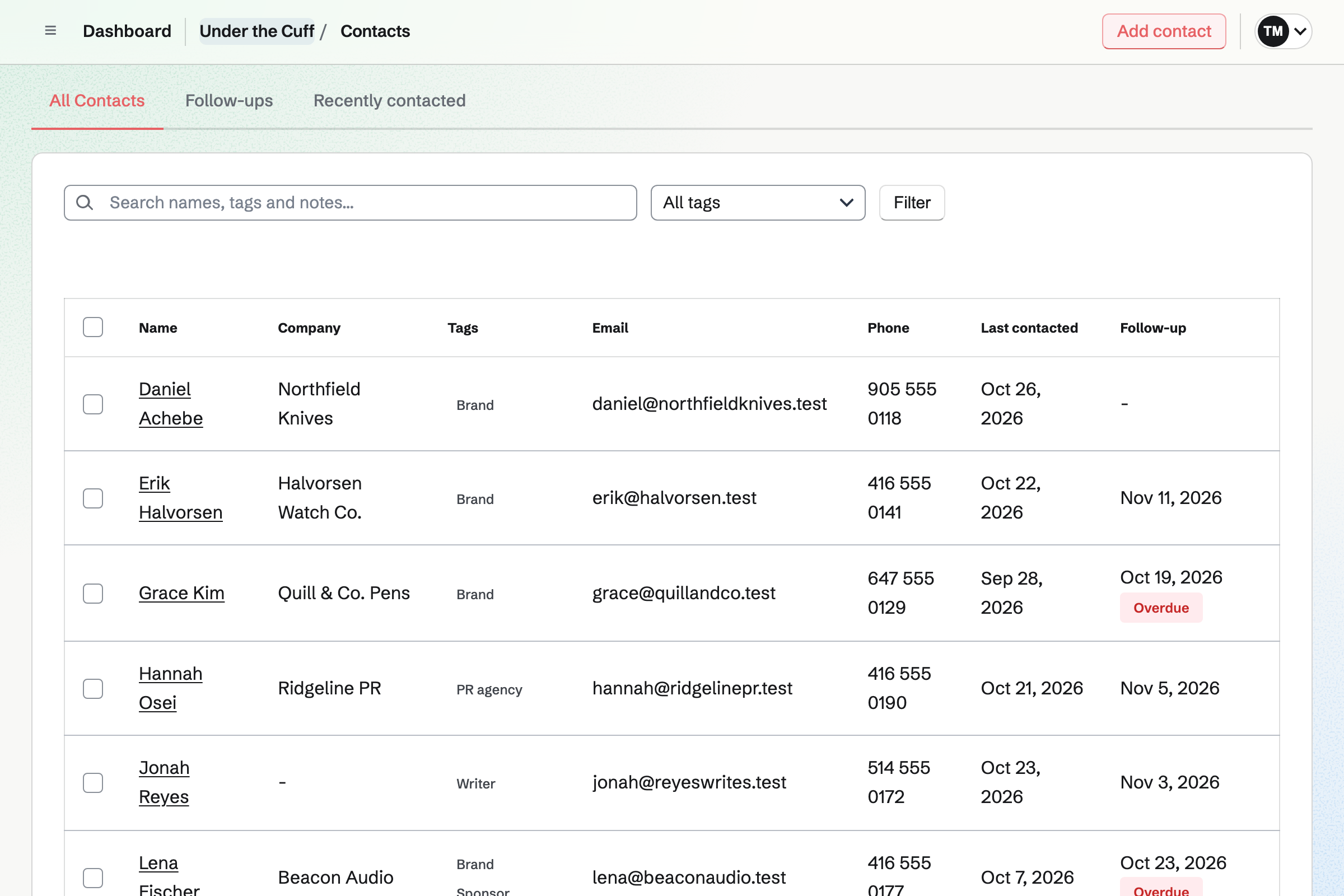The width and height of the screenshot is (1344, 896).
Task: Click the Name column header
Action: point(158,328)
